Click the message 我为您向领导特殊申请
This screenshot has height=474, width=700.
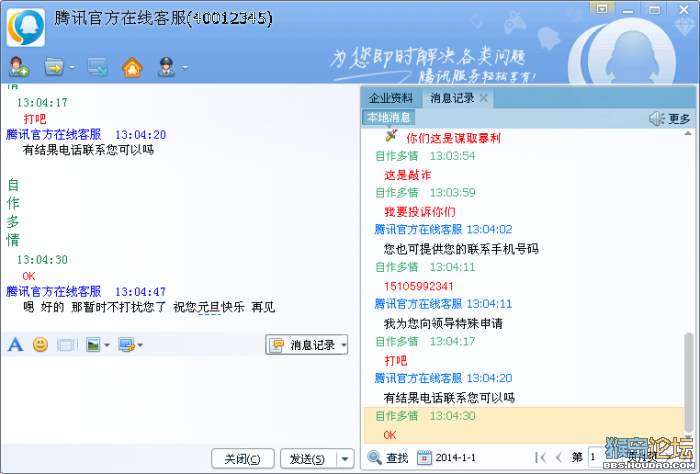(443, 323)
